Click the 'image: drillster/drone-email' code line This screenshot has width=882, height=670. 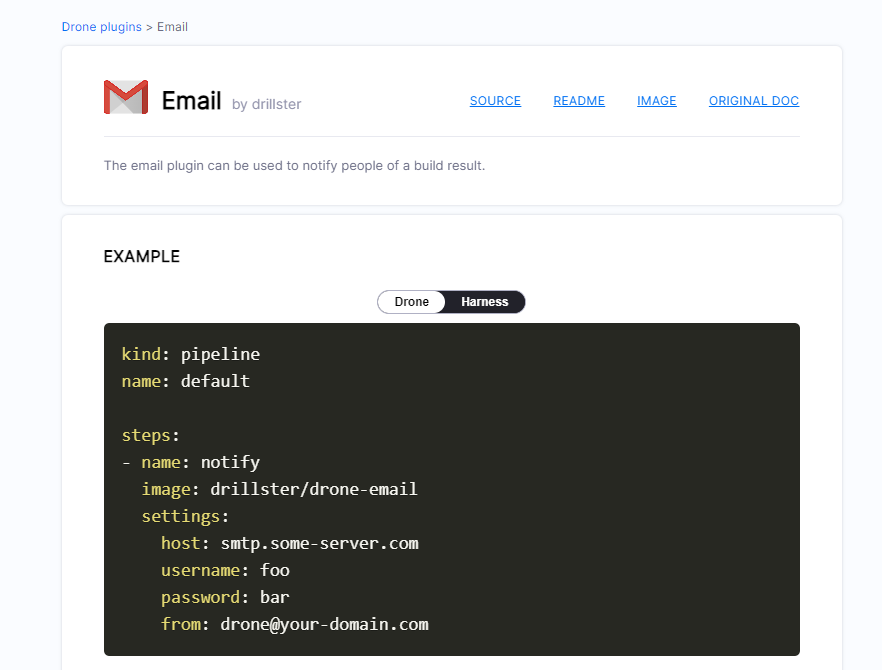tap(280, 489)
